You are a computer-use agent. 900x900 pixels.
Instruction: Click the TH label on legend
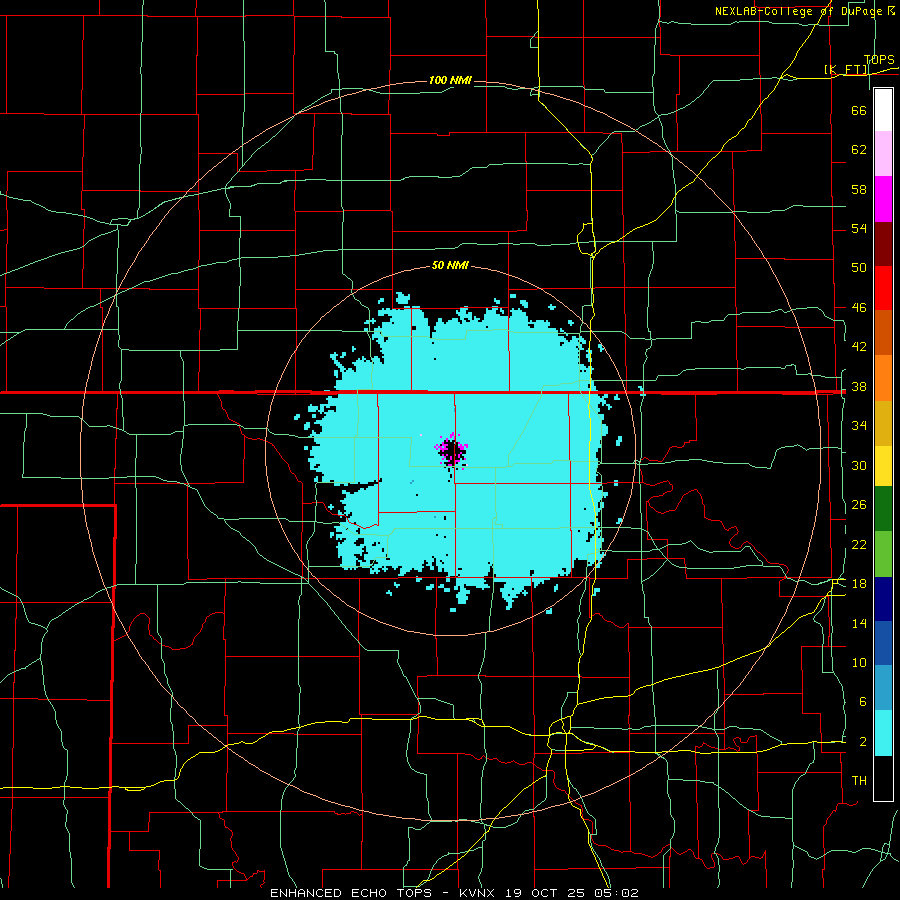[859, 781]
